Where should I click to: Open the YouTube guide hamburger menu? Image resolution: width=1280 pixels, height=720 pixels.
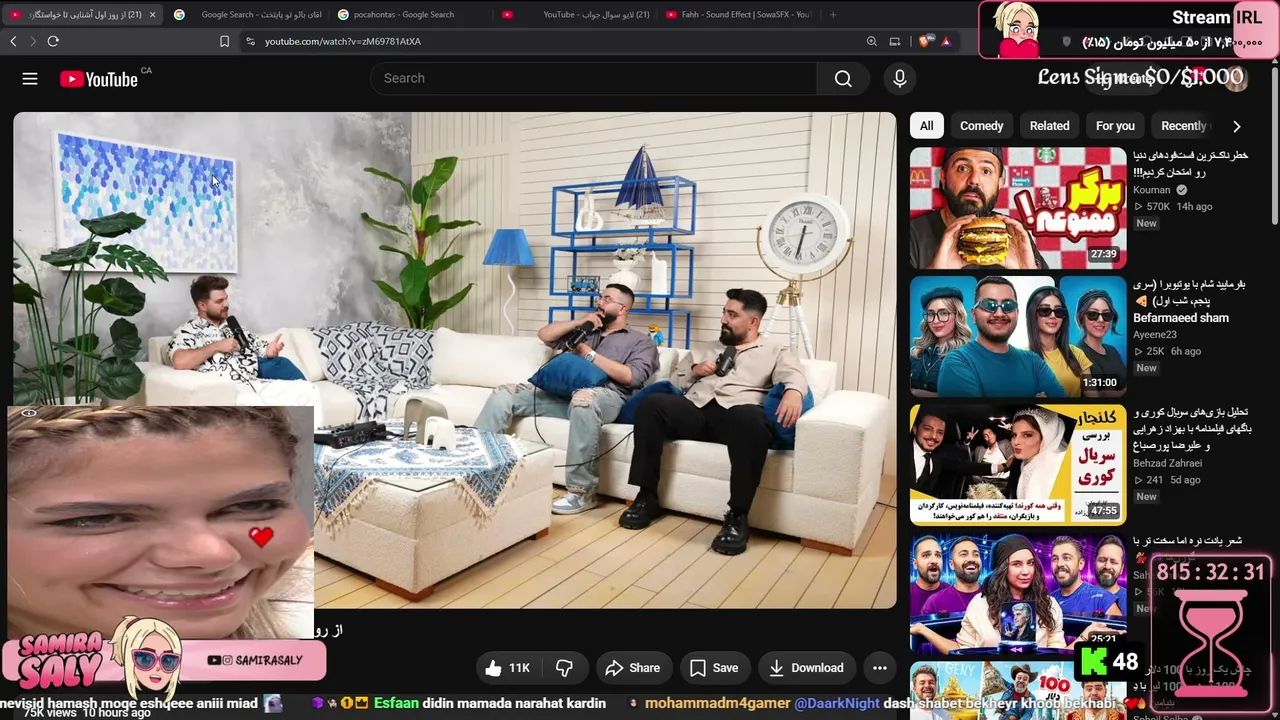click(30, 79)
